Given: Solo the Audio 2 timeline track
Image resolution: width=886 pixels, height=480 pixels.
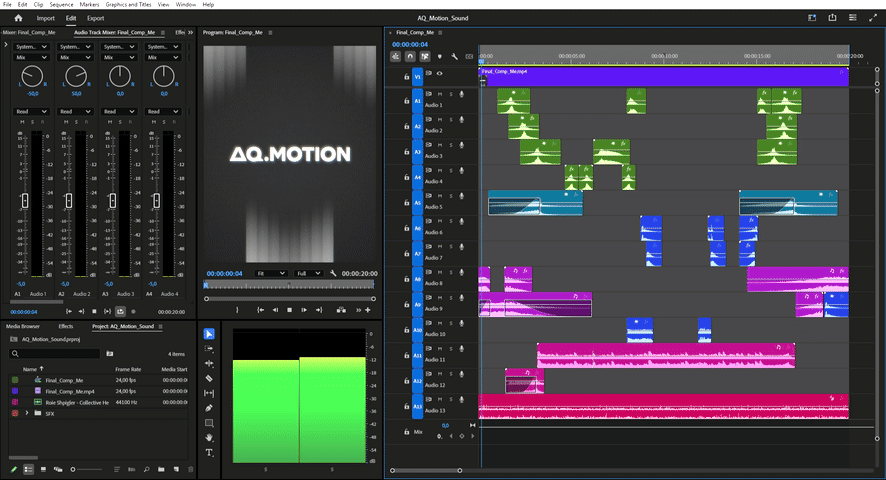Looking at the screenshot, I should pyautogui.click(x=451, y=120).
